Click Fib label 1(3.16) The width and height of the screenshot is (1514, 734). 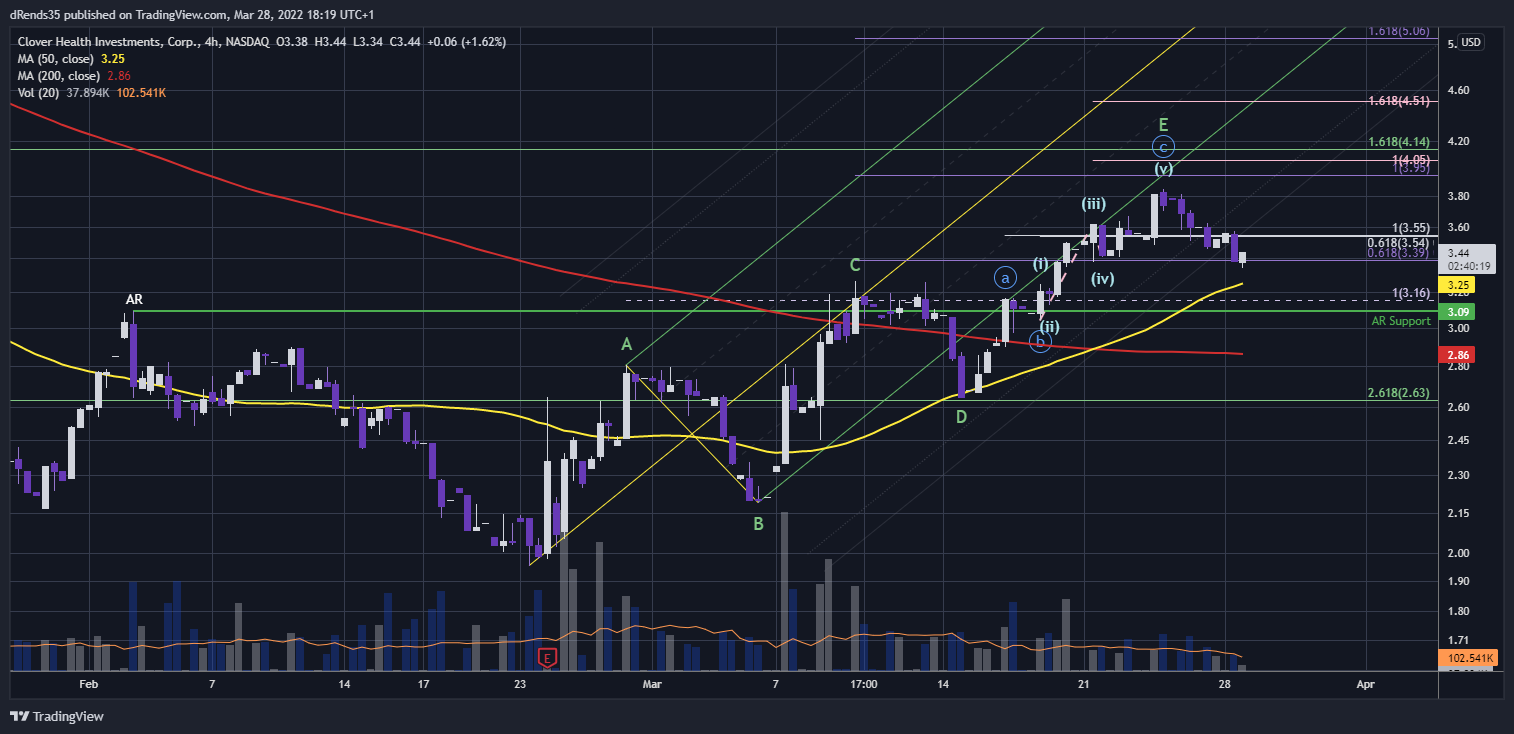coord(1411,293)
